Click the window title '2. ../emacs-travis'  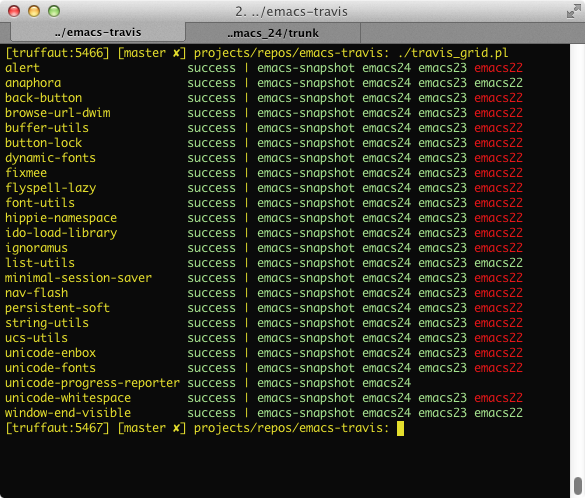coord(291,12)
